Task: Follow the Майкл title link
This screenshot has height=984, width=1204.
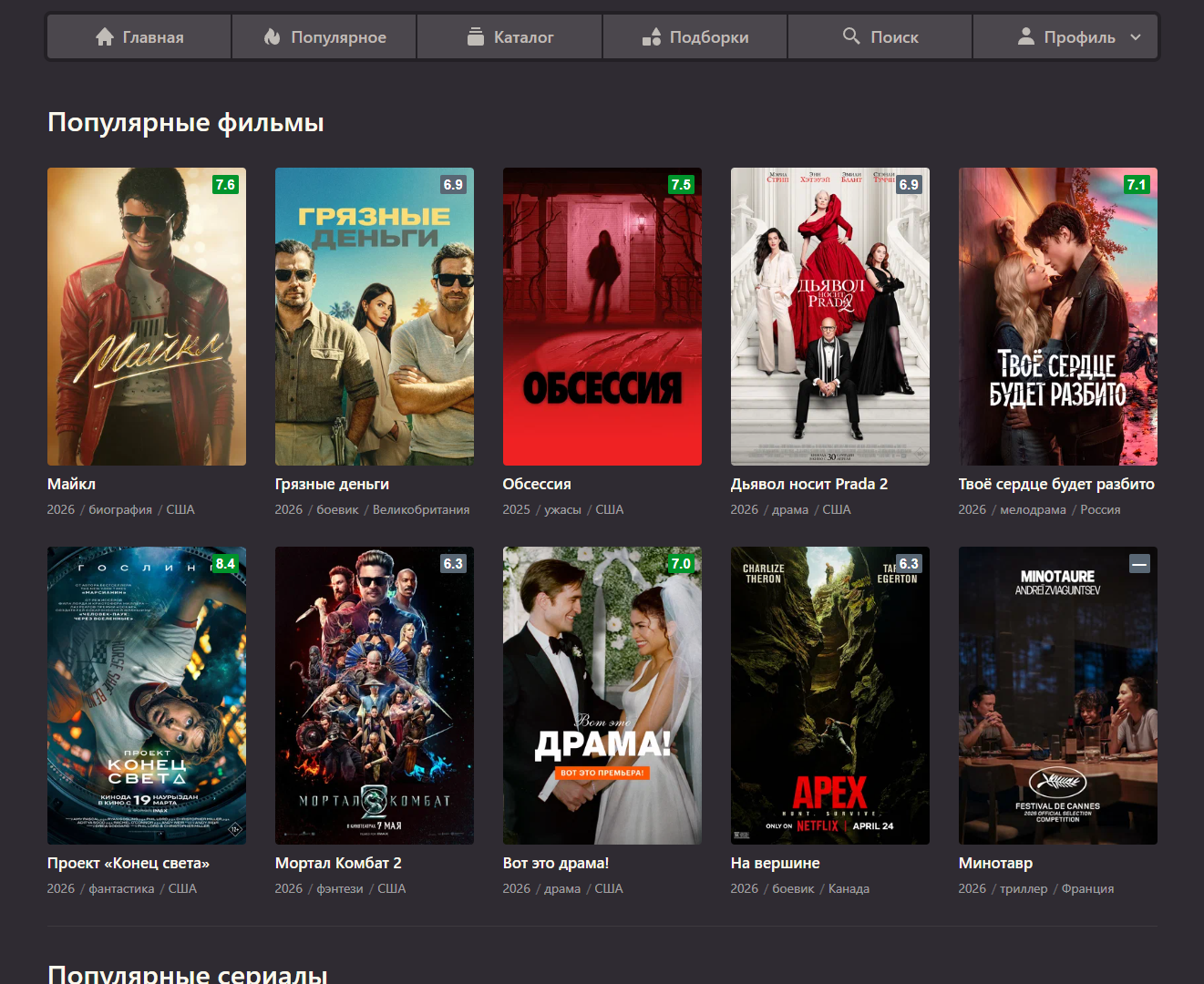Action: point(71,484)
